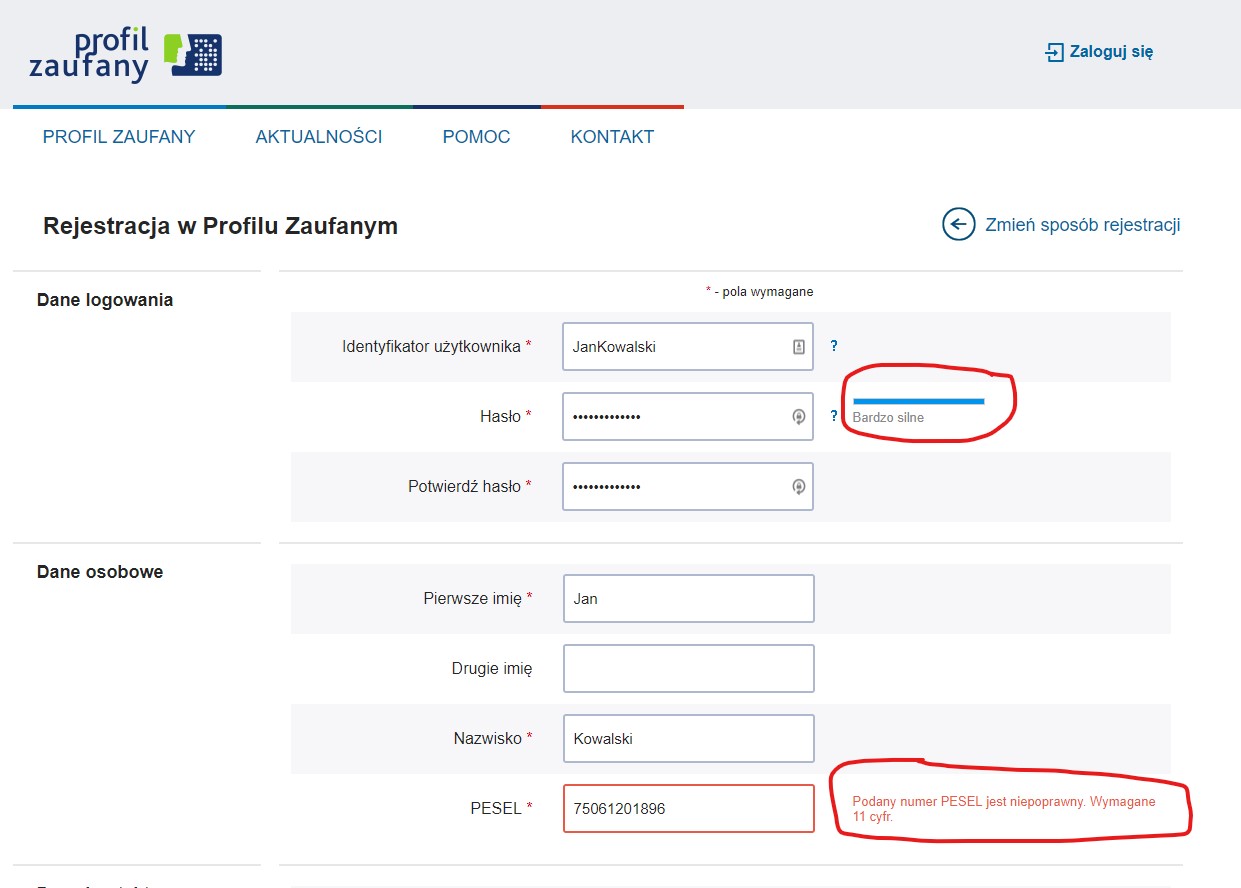Open the POMOC menu item
The image size is (1241, 888).
click(x=476, y=137)
